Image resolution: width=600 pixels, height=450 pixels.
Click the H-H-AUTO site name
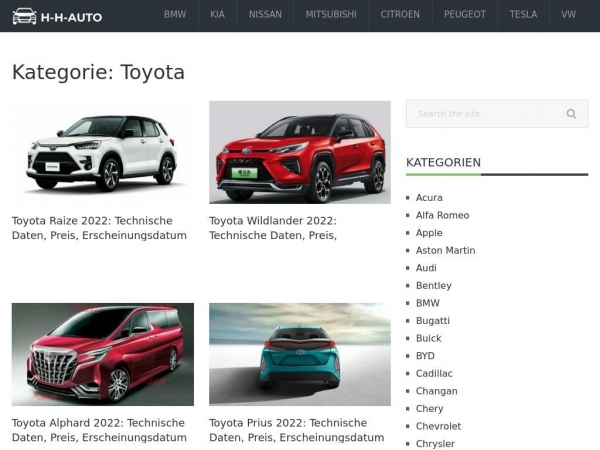(x=71, y=18)
